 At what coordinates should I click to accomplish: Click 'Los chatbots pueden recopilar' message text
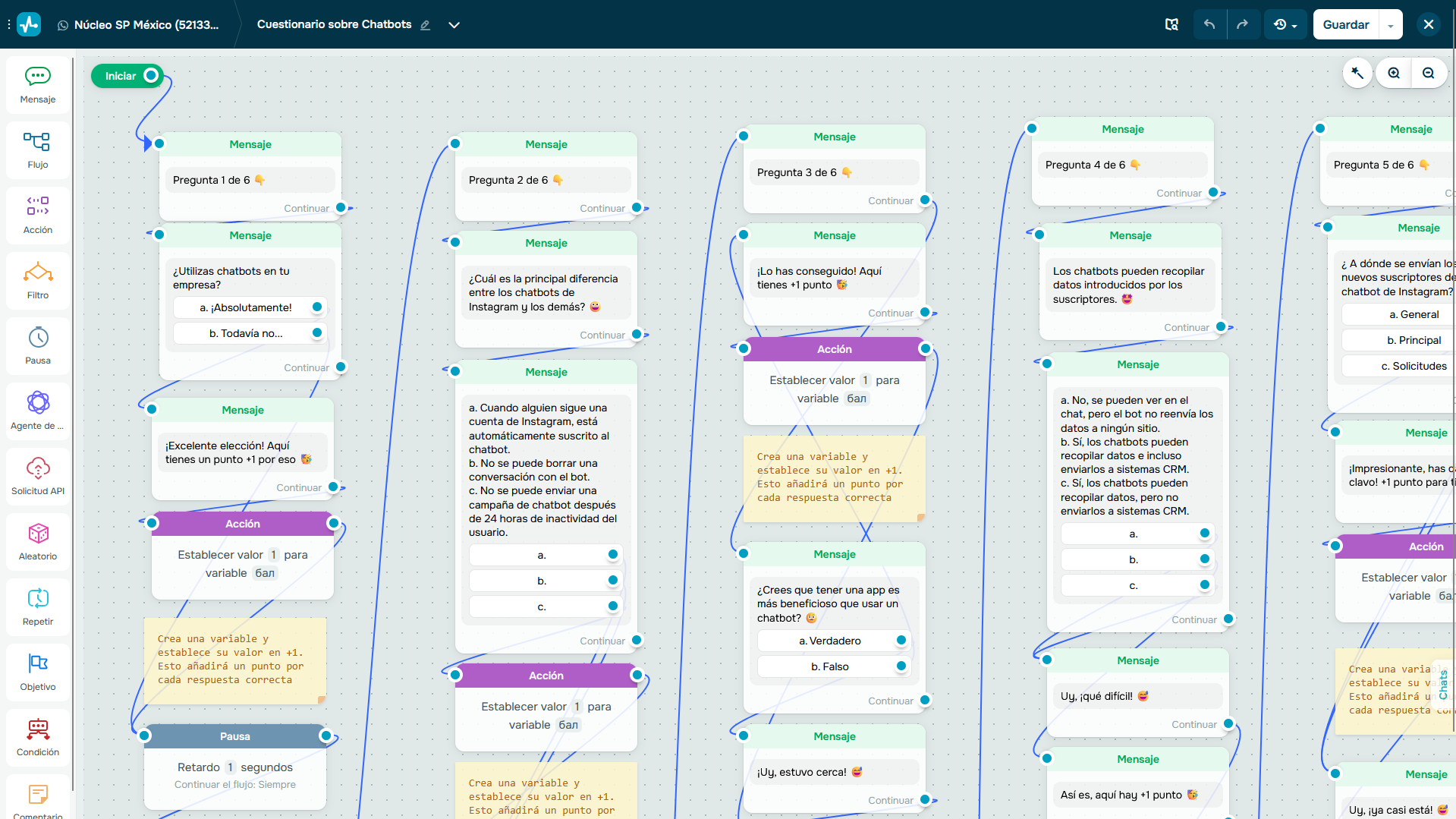point(1128,285)
